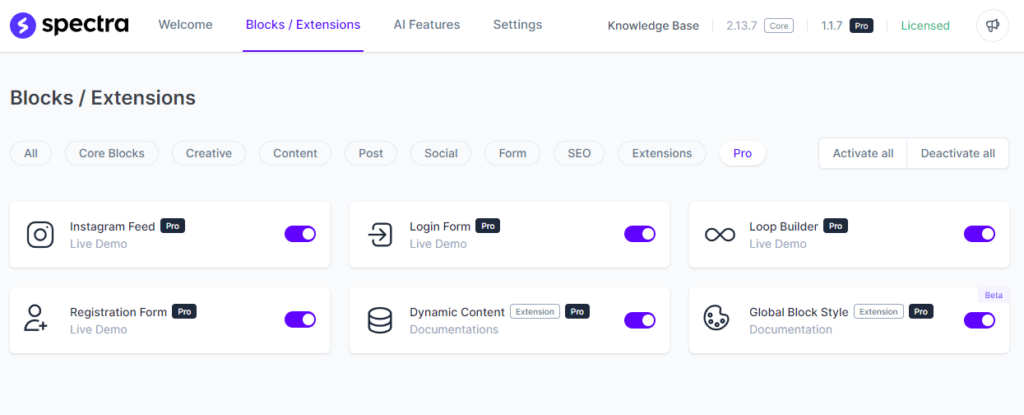Click the Login Form block icon
Screen dimensions: 1024x415
(380, 234)
